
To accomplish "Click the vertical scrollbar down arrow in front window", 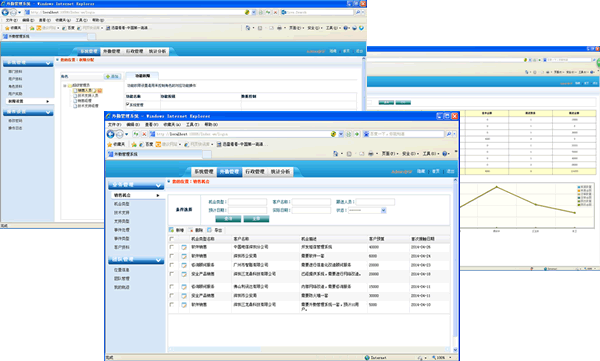I will tap(455, 350).
